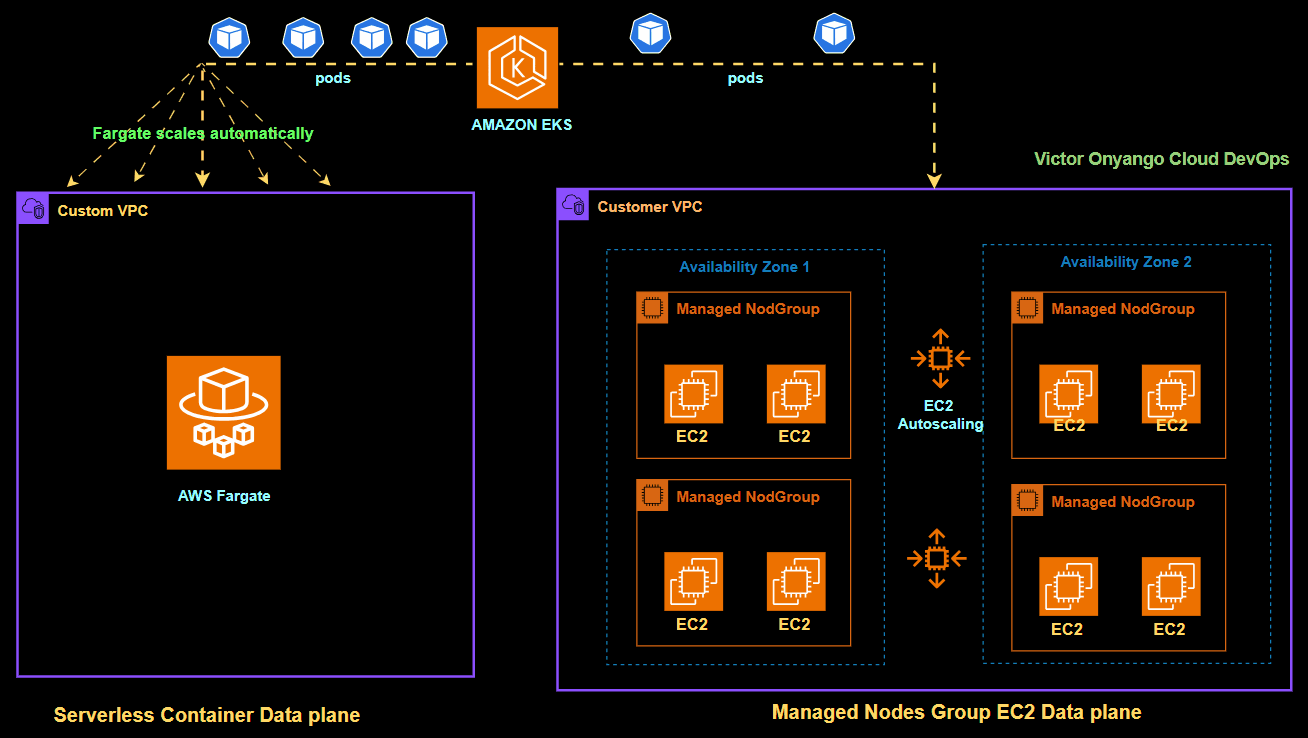The width and height of the screenshot is (1308, 738).
Task: Select the EC2 Autoscaling icon between availability zones
Action: [939, 357]
